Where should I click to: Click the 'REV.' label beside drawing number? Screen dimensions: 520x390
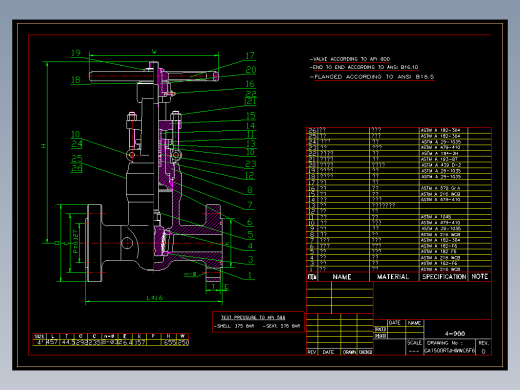tap(483, 343)
